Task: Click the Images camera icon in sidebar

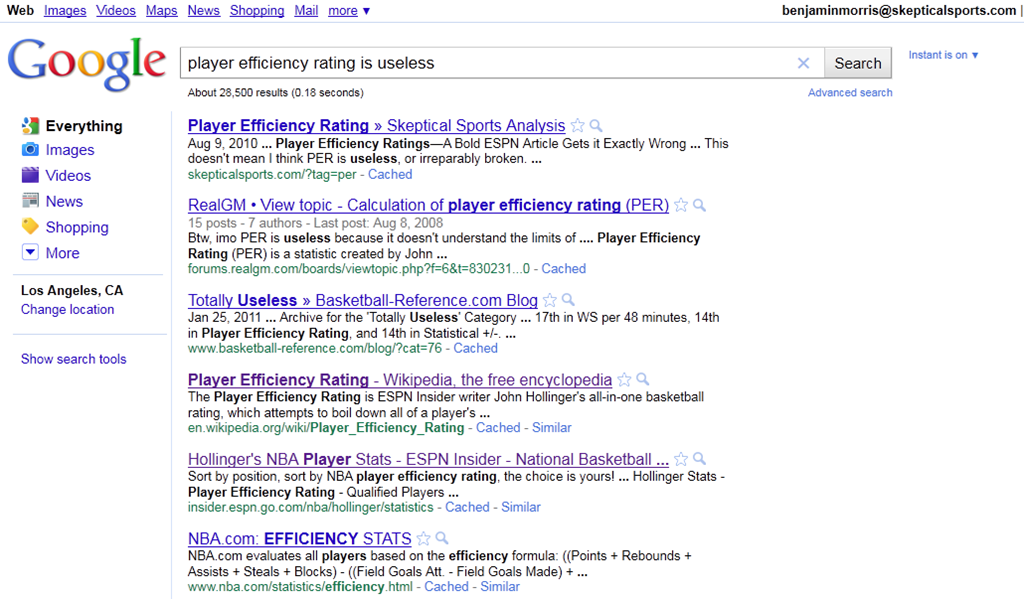Action: click(30, 150)
